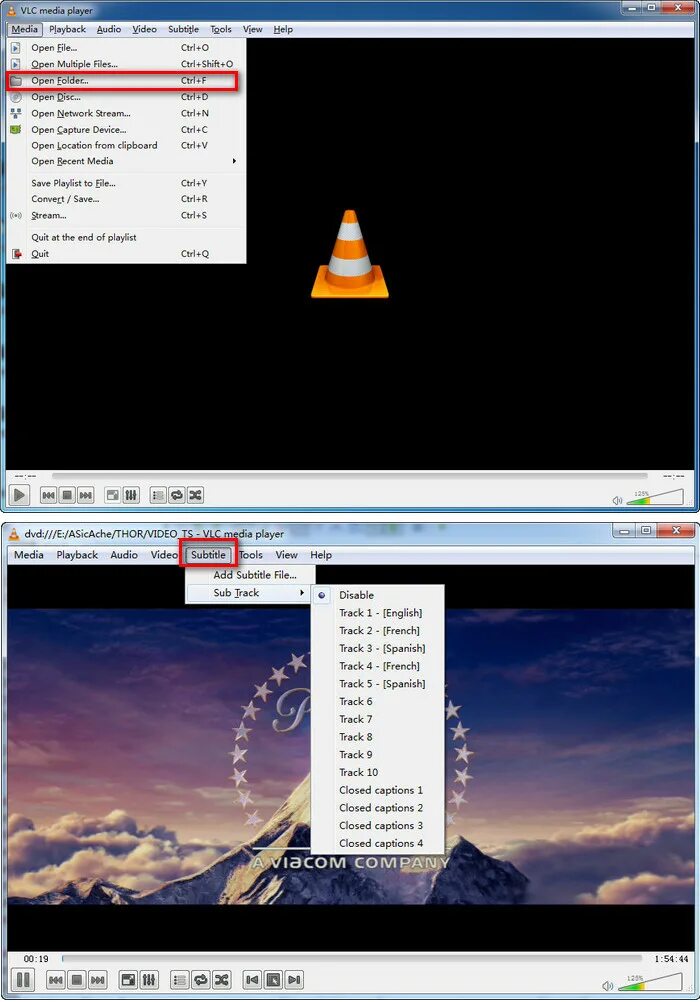Click VLC cone icon in the DVD window title bar

pyautogui.click(x=14, y=534)
